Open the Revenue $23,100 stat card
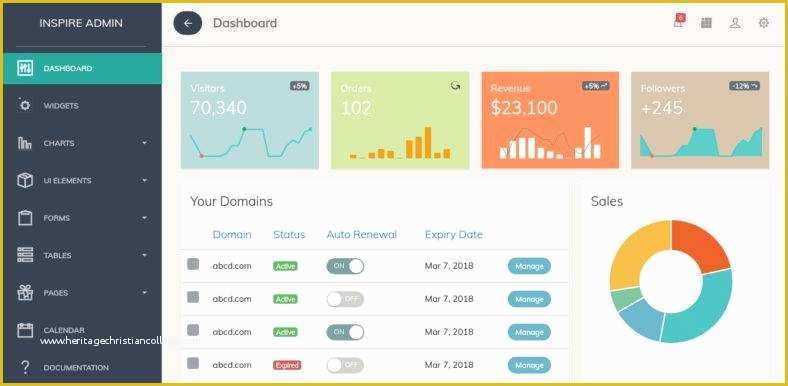 click(x=550, y=120)
